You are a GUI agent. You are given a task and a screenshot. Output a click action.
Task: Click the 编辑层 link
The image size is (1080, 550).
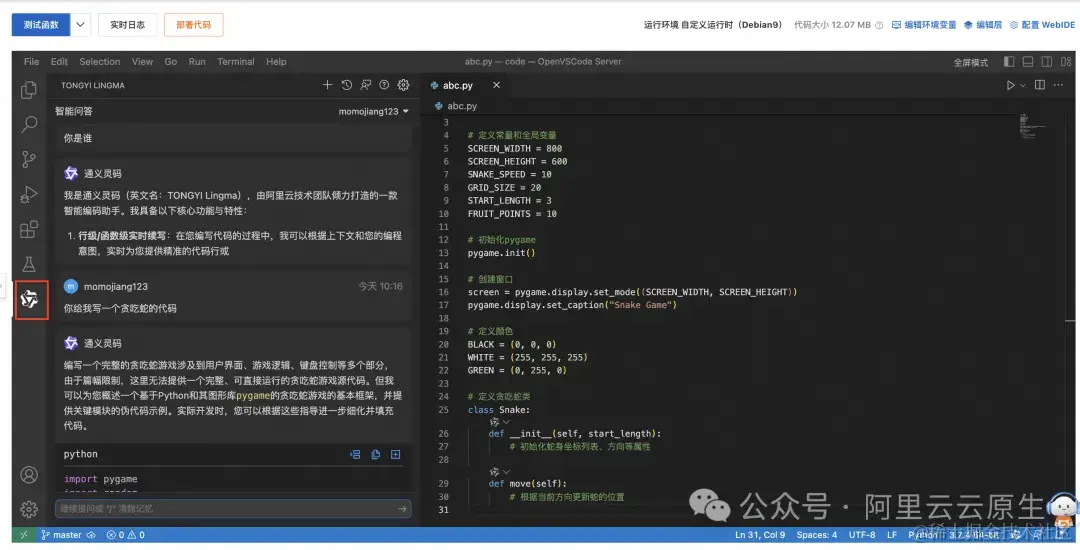[983, 25]
